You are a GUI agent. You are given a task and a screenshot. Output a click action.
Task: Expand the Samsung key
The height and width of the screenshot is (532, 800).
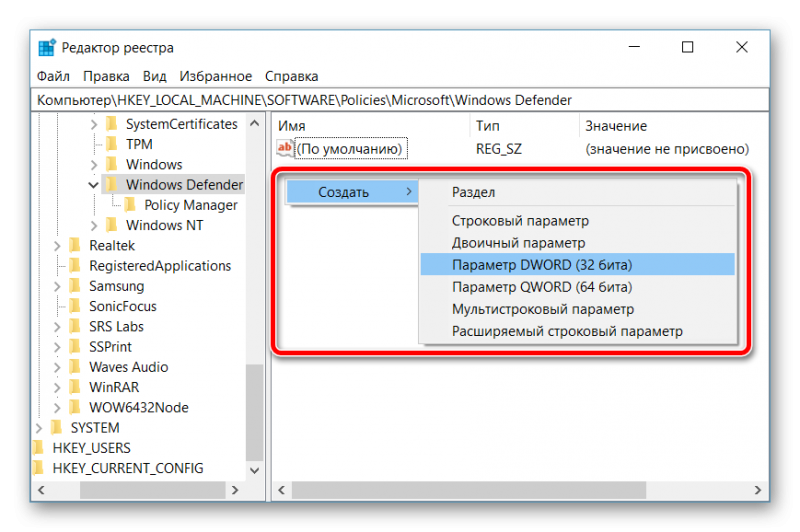coord(57,286)
